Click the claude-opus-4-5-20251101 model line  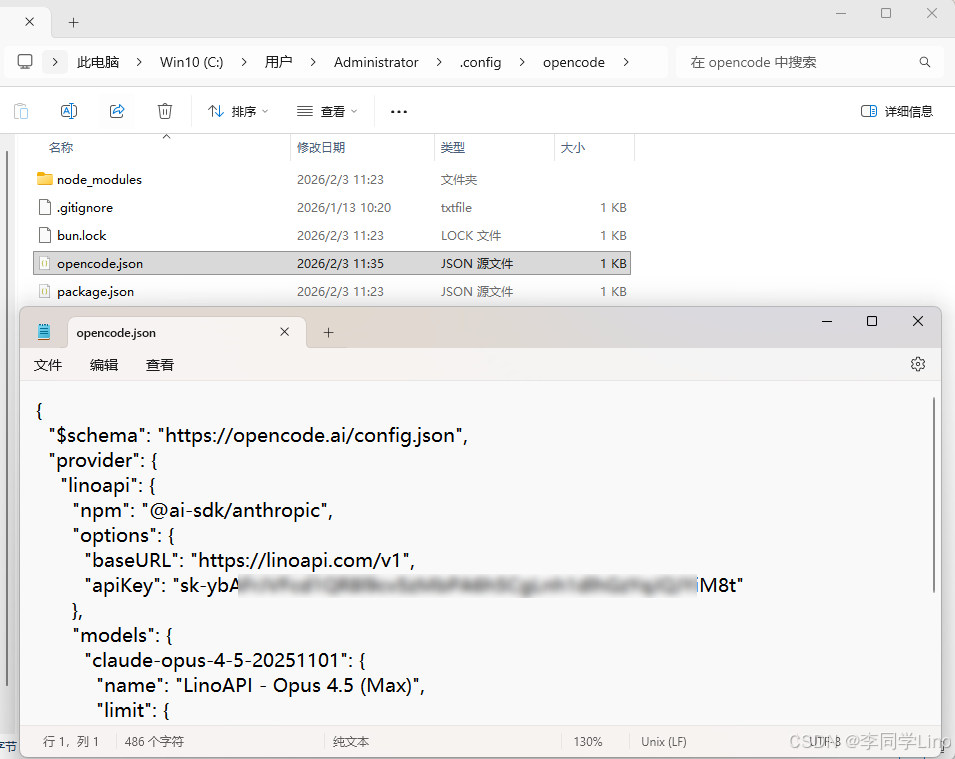coord(225,660)
